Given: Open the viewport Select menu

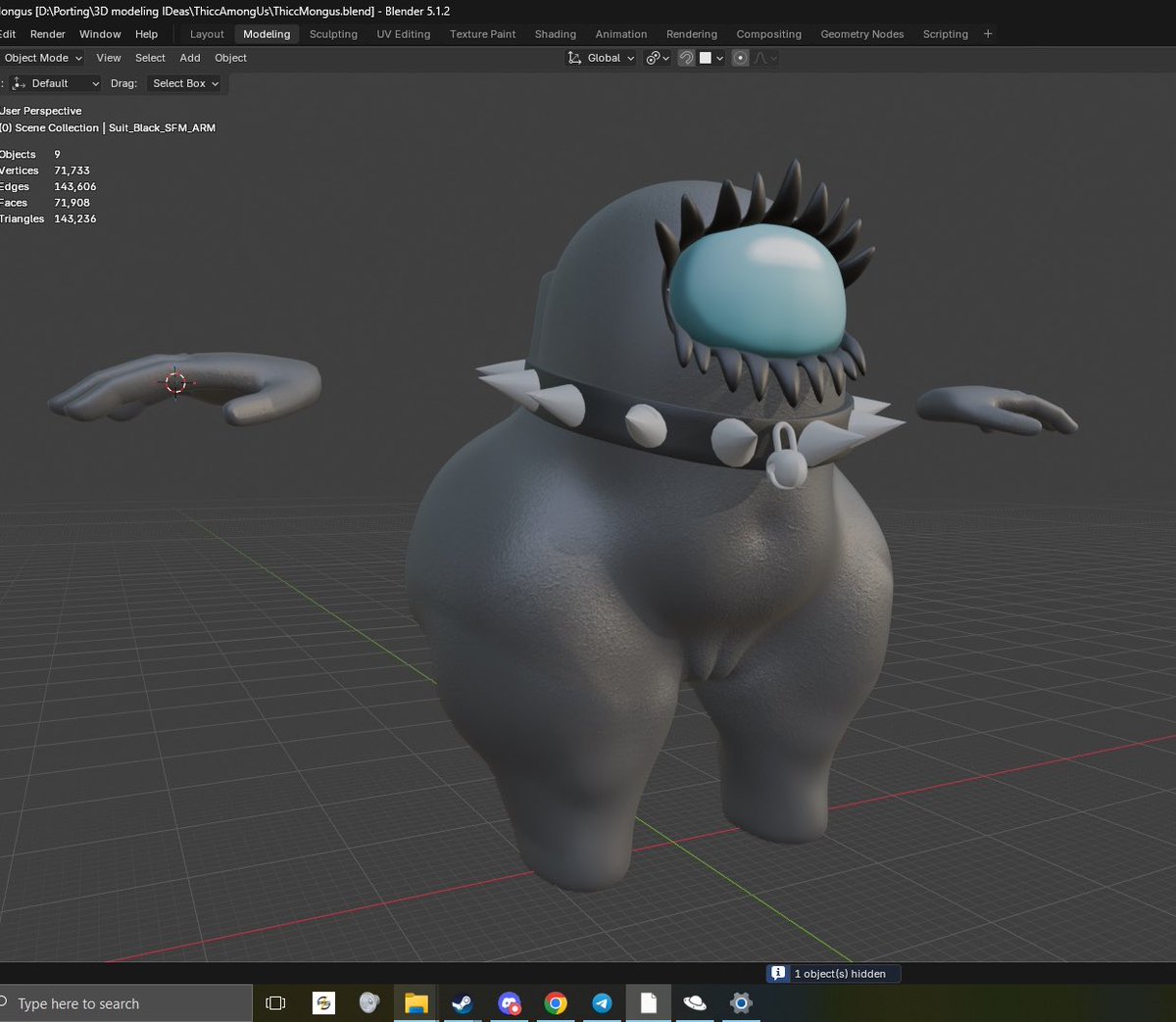Looking at the screenshot, I should [x=150, y=58].
